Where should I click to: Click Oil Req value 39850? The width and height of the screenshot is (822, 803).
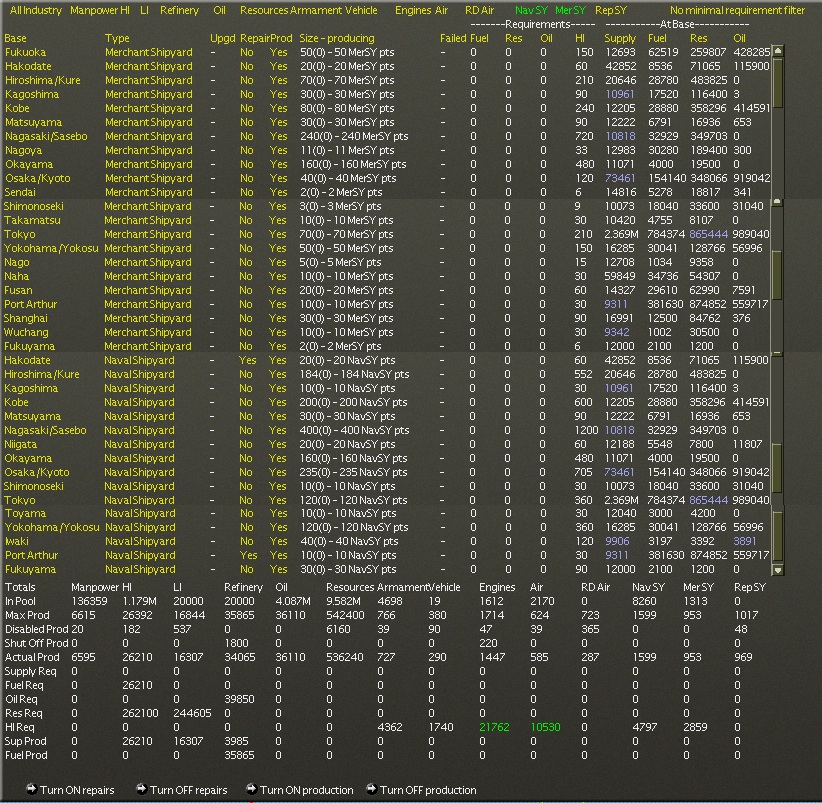point(239,699)
